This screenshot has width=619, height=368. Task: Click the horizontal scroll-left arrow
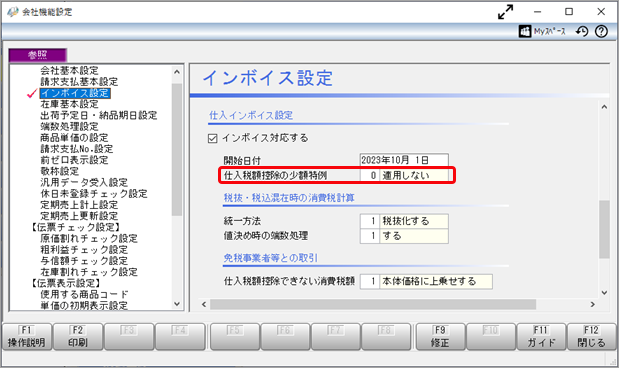(204, 304)
